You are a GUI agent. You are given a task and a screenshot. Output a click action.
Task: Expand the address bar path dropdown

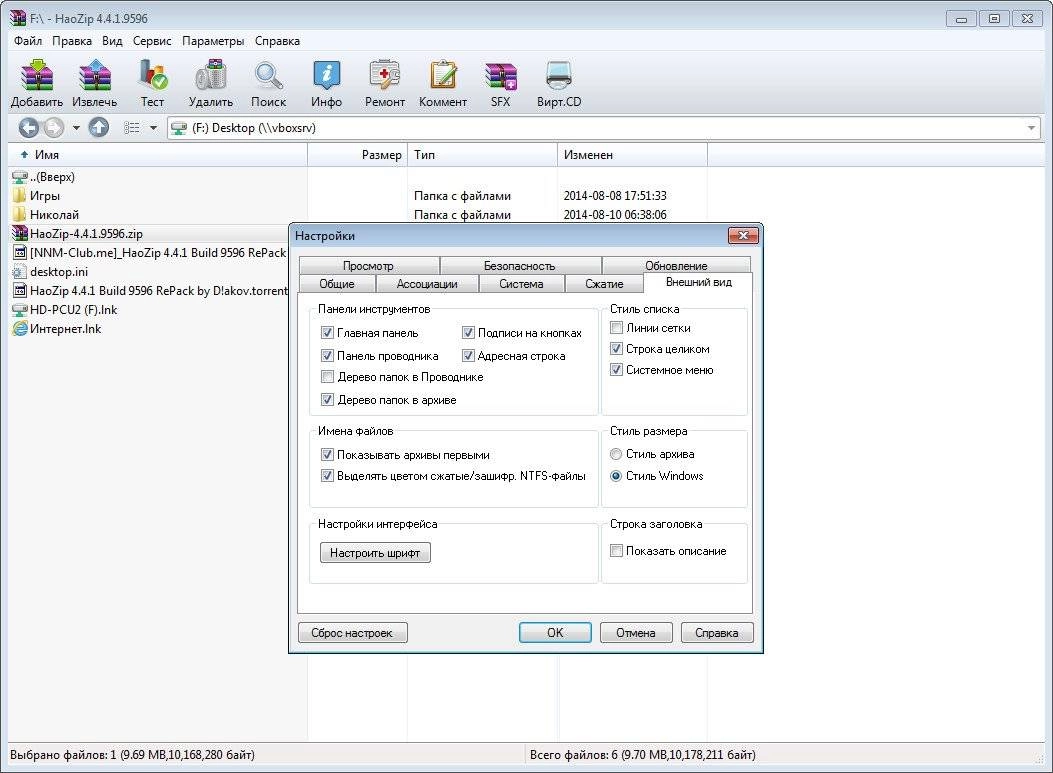(x=1031, y=128)
